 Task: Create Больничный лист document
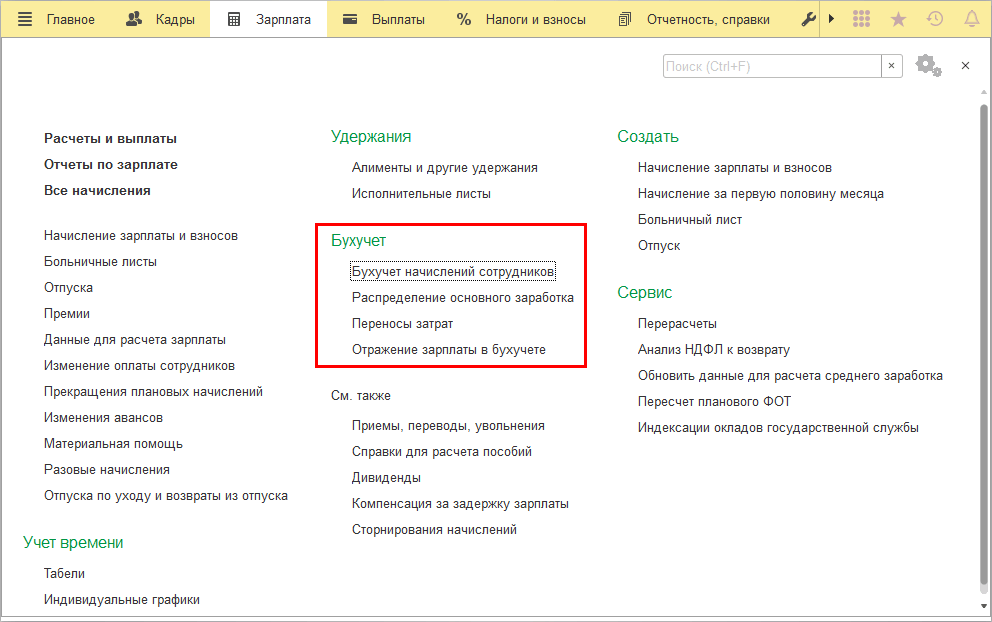pos(690,220)
